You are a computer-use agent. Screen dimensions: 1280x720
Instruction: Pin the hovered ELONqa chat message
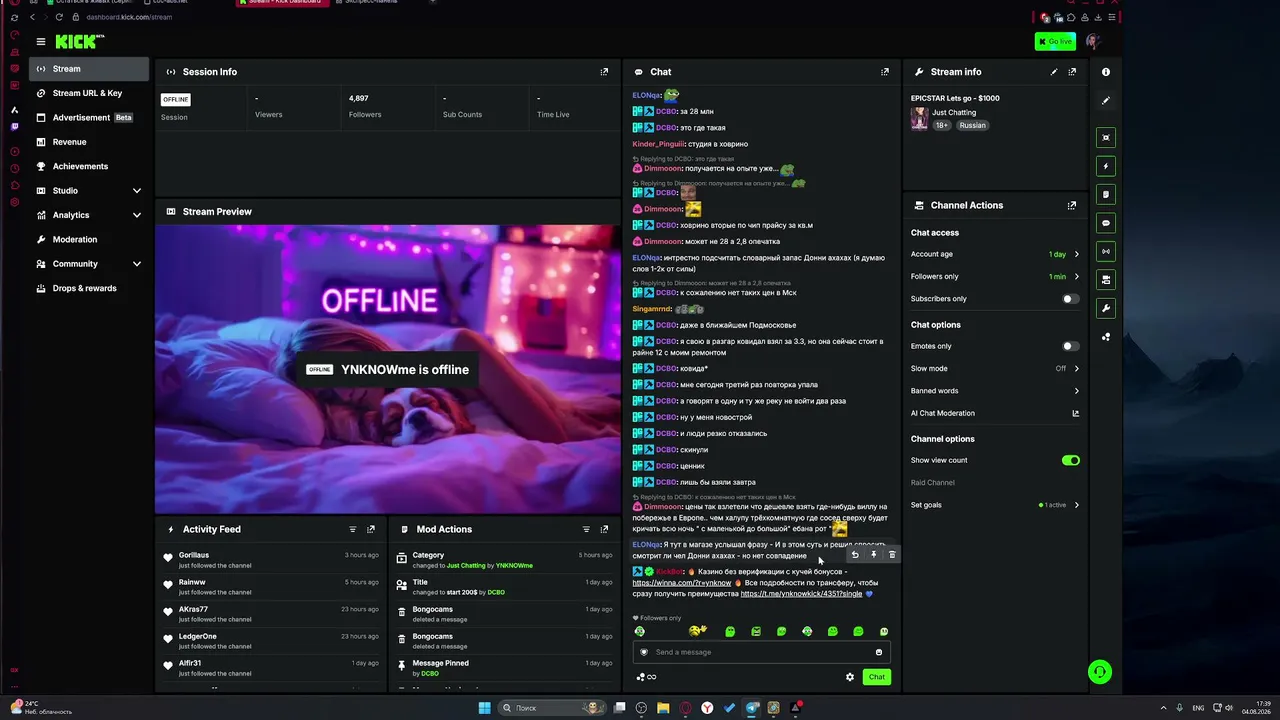click(x=873, y=555)
